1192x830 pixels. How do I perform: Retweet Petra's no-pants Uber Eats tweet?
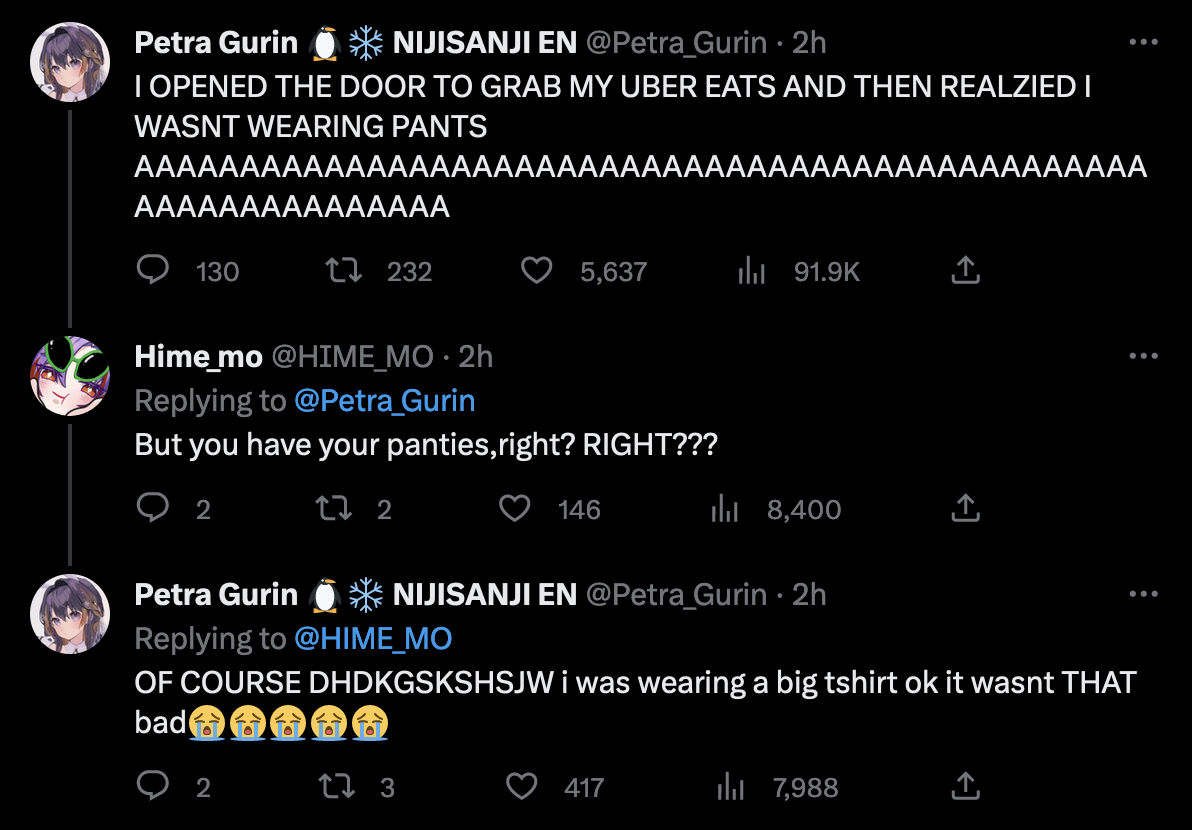(x=343, y=270)
